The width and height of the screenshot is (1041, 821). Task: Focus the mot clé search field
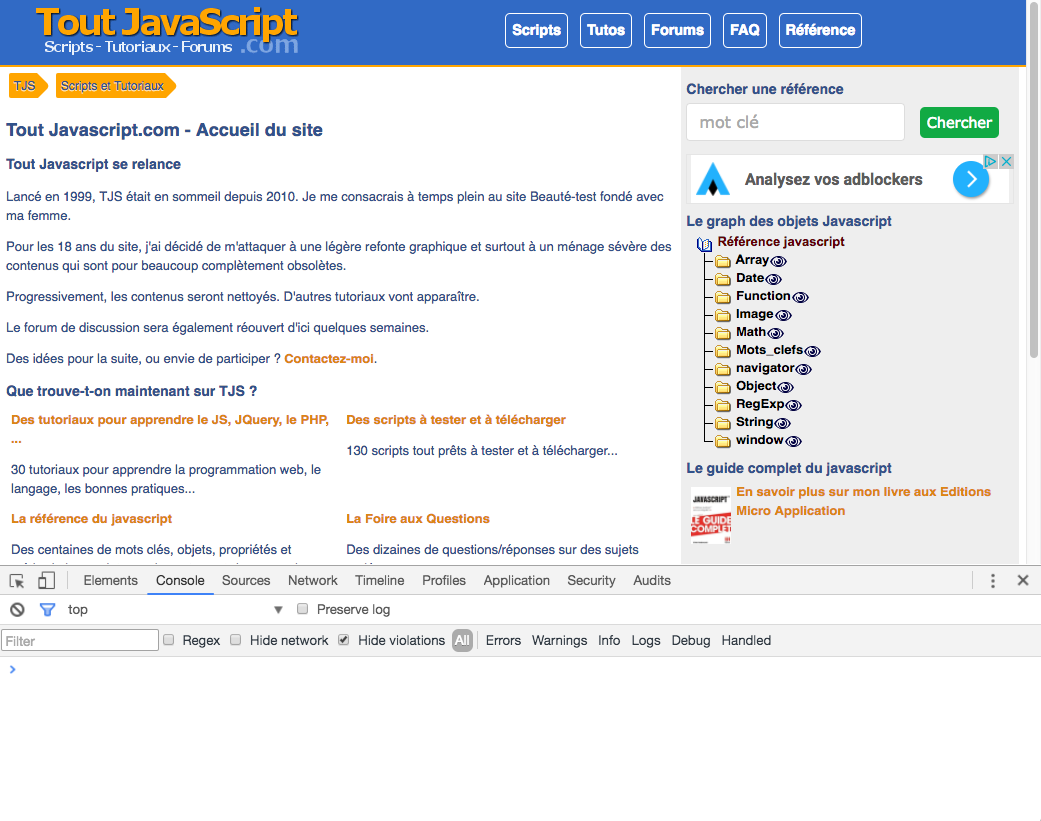pos(795,122)
